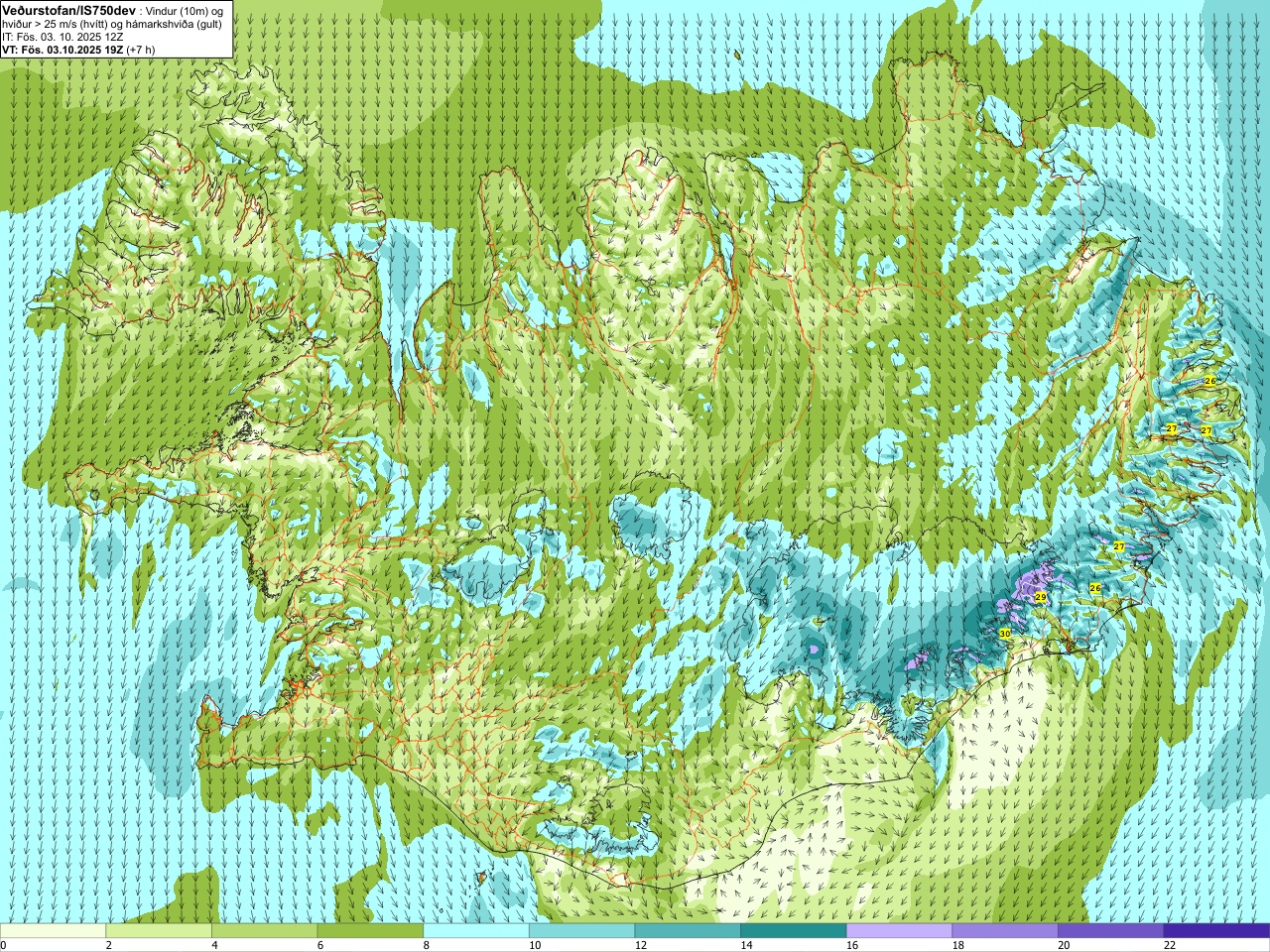
Task: Click the 10–12 m/s turquoise legend swatch
Action: point(581,931)
